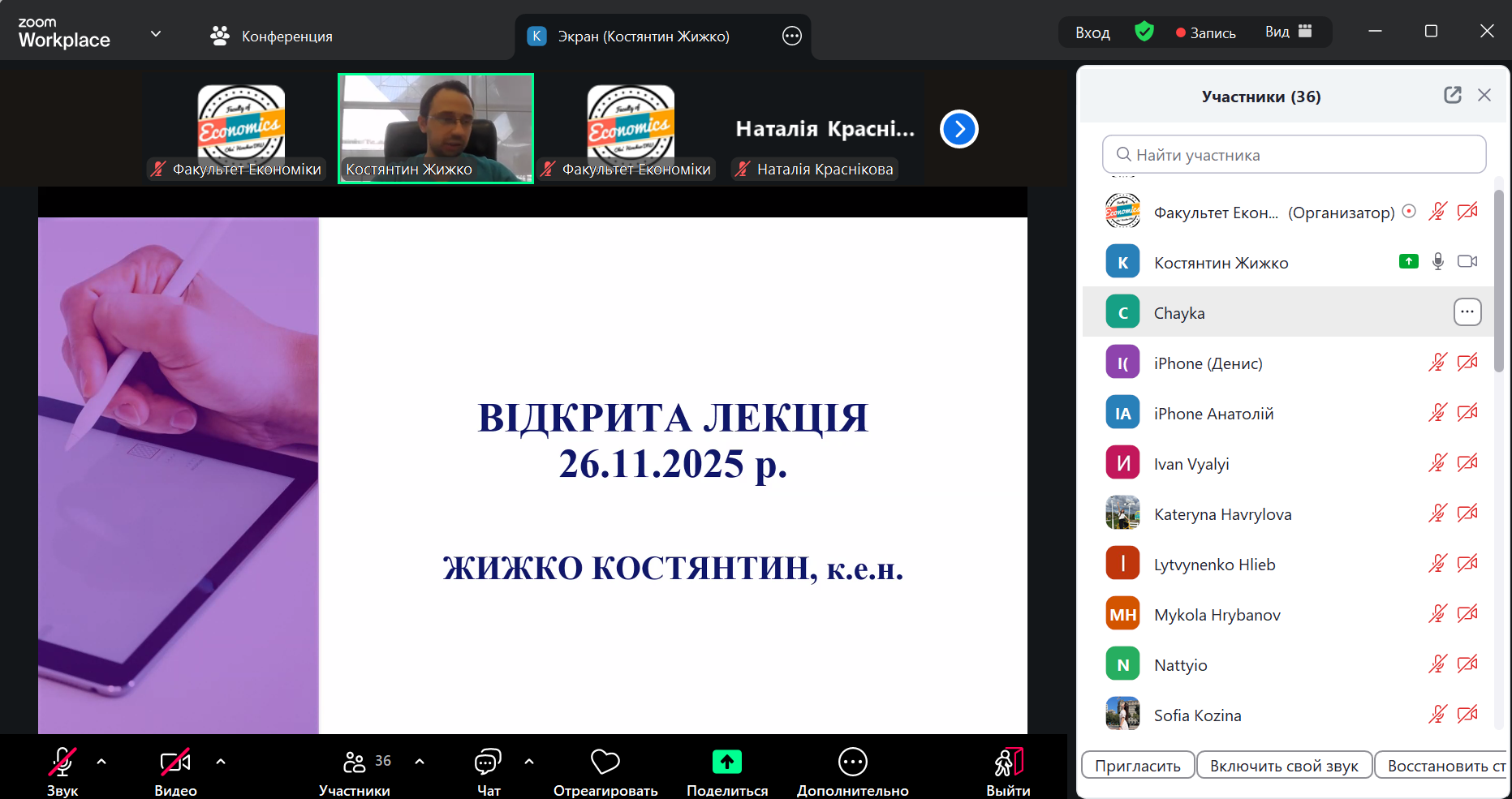Click the unmute myself button
Viewport: 1512px width, 799px height.
(1283, 766)
